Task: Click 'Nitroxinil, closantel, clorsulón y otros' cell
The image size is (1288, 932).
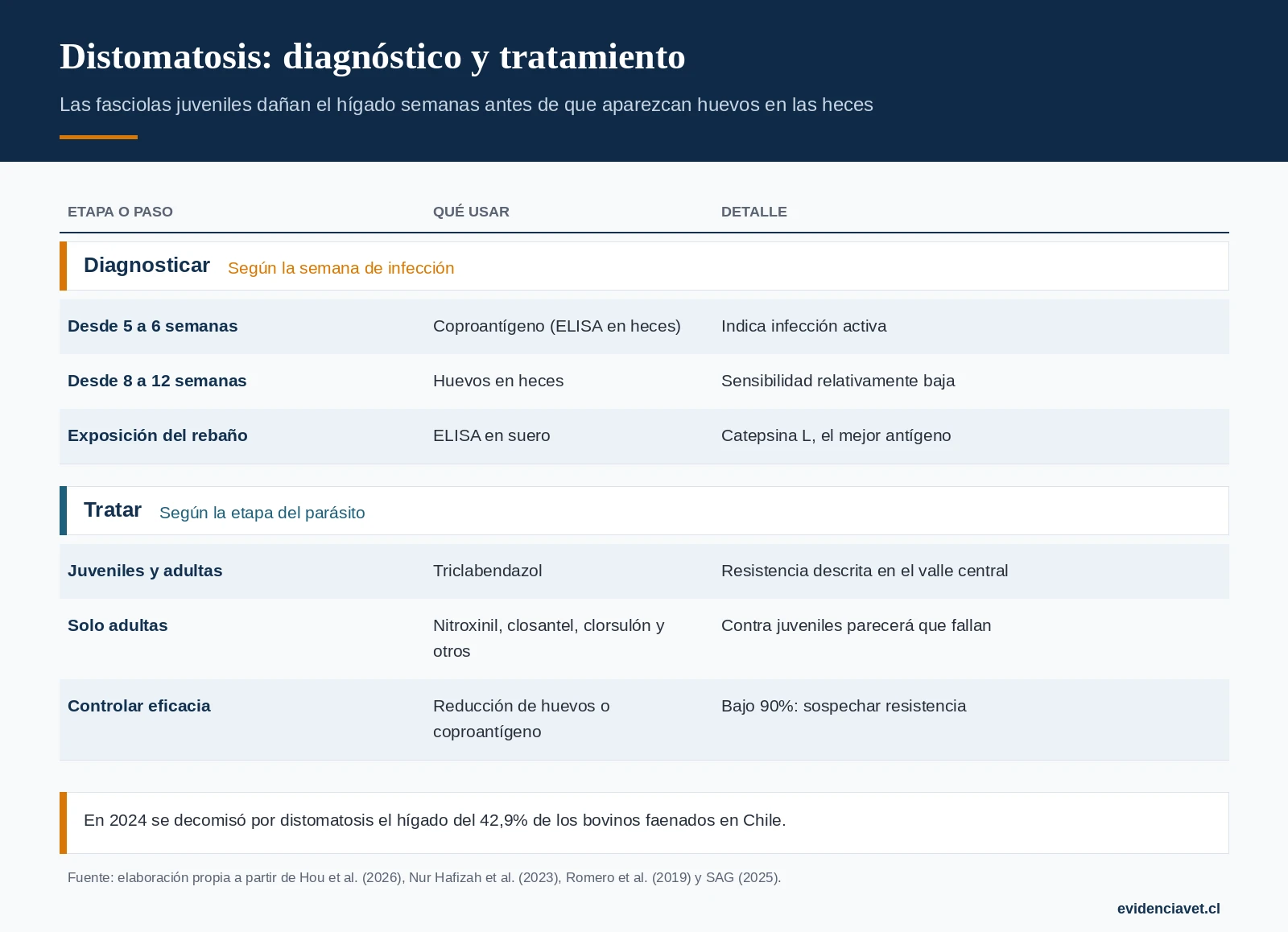Action: point(548,638)
